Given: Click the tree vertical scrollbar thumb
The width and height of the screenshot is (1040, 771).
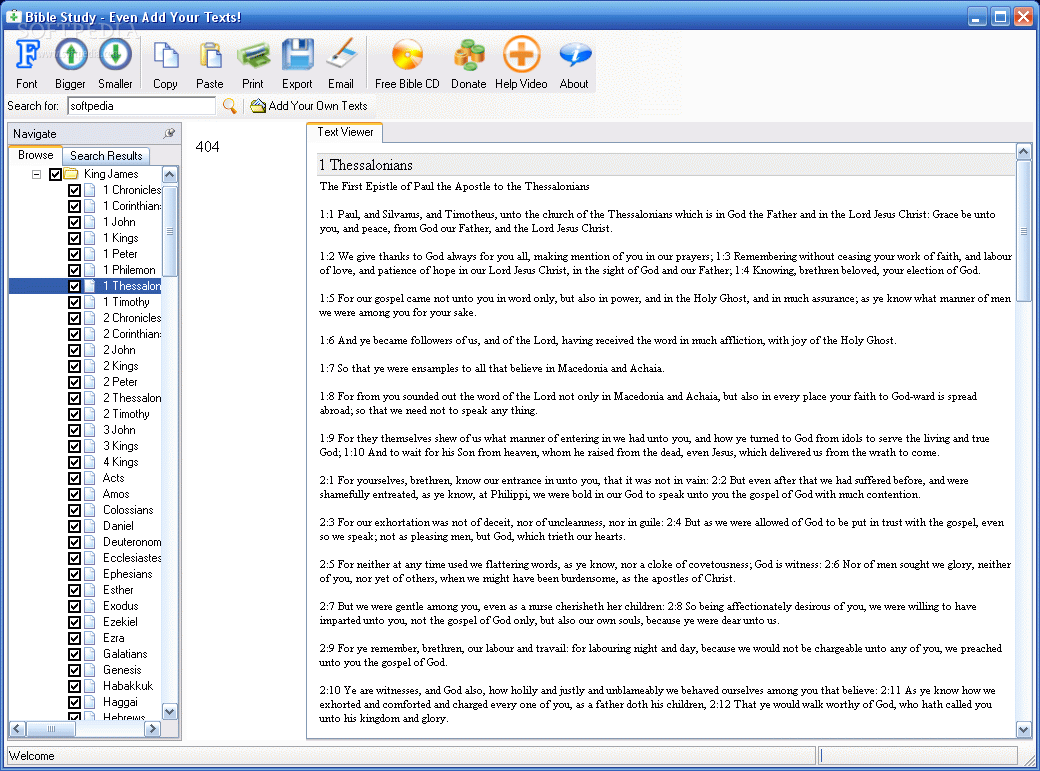Looking at the screenshot, I should click(170, 231).
